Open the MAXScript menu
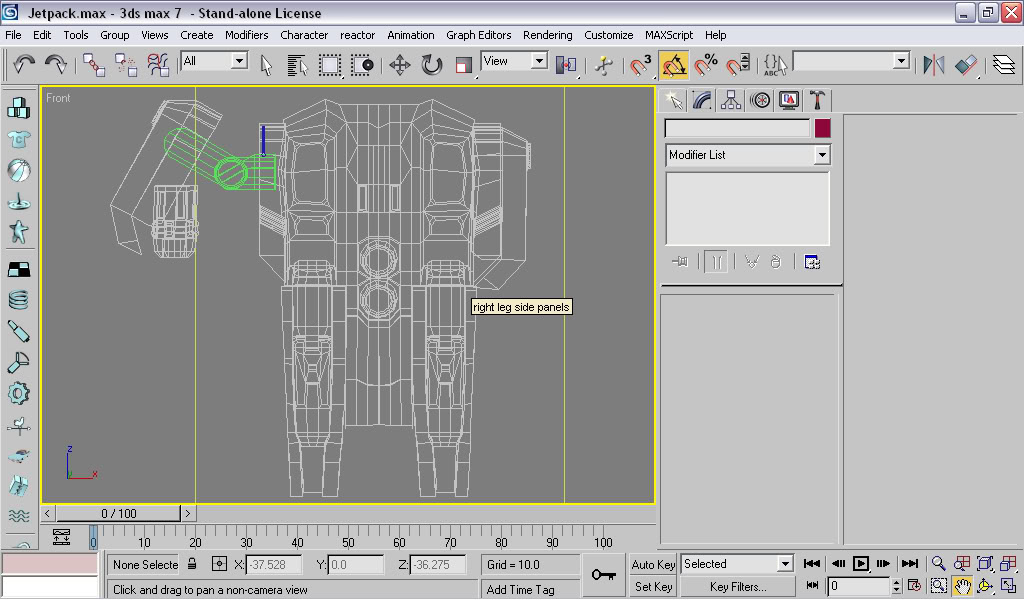This screenshot has width=1024, height=600. coord(669,35)
